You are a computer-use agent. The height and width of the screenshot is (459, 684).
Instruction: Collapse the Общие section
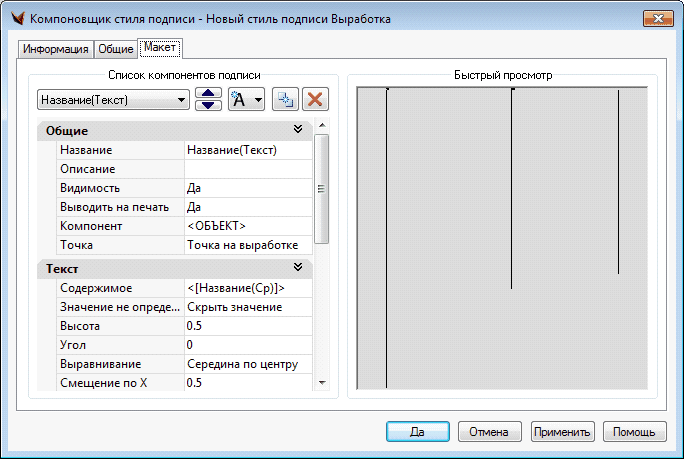tap(297, 130)
